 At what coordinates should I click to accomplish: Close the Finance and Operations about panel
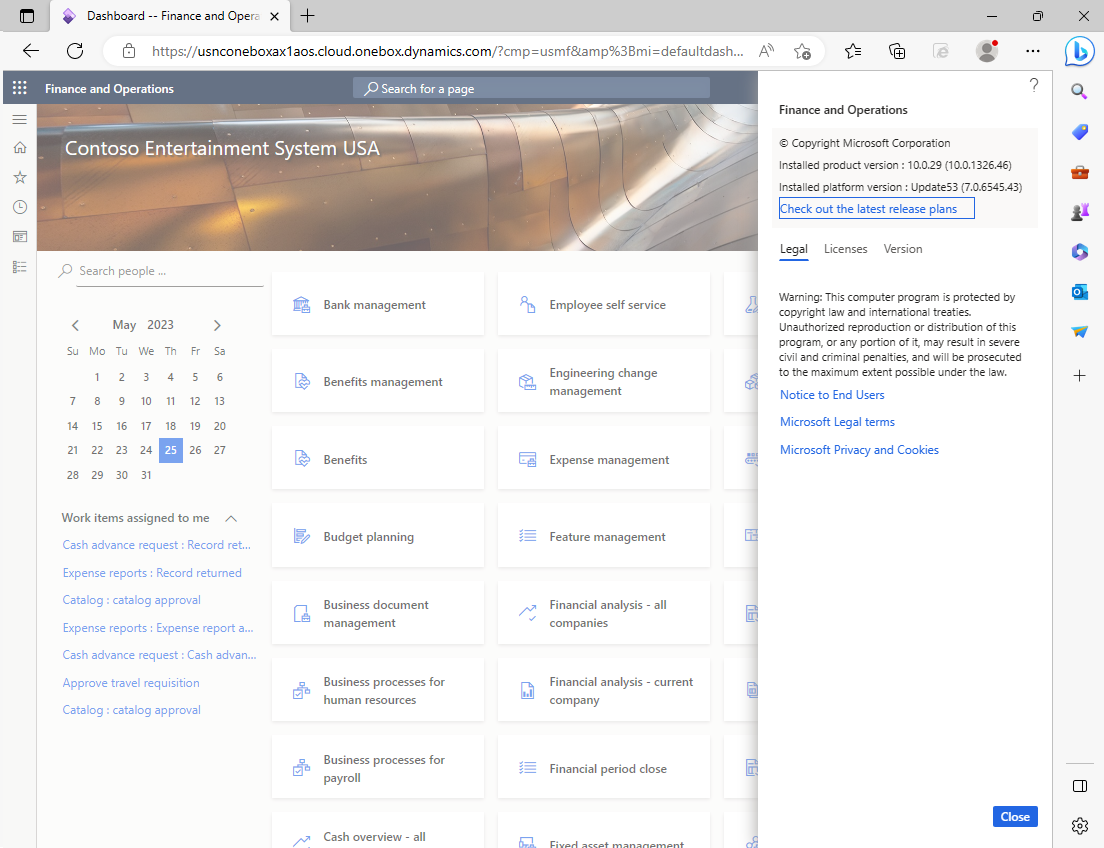(1015, 816)
